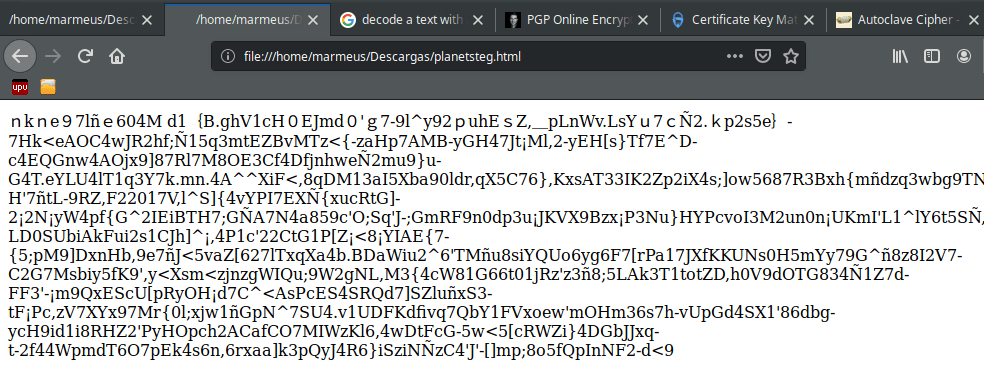The width and height of the screenshot is (984, 367).
Task: Open page actions three-dots menu
Action: [734, 56]
